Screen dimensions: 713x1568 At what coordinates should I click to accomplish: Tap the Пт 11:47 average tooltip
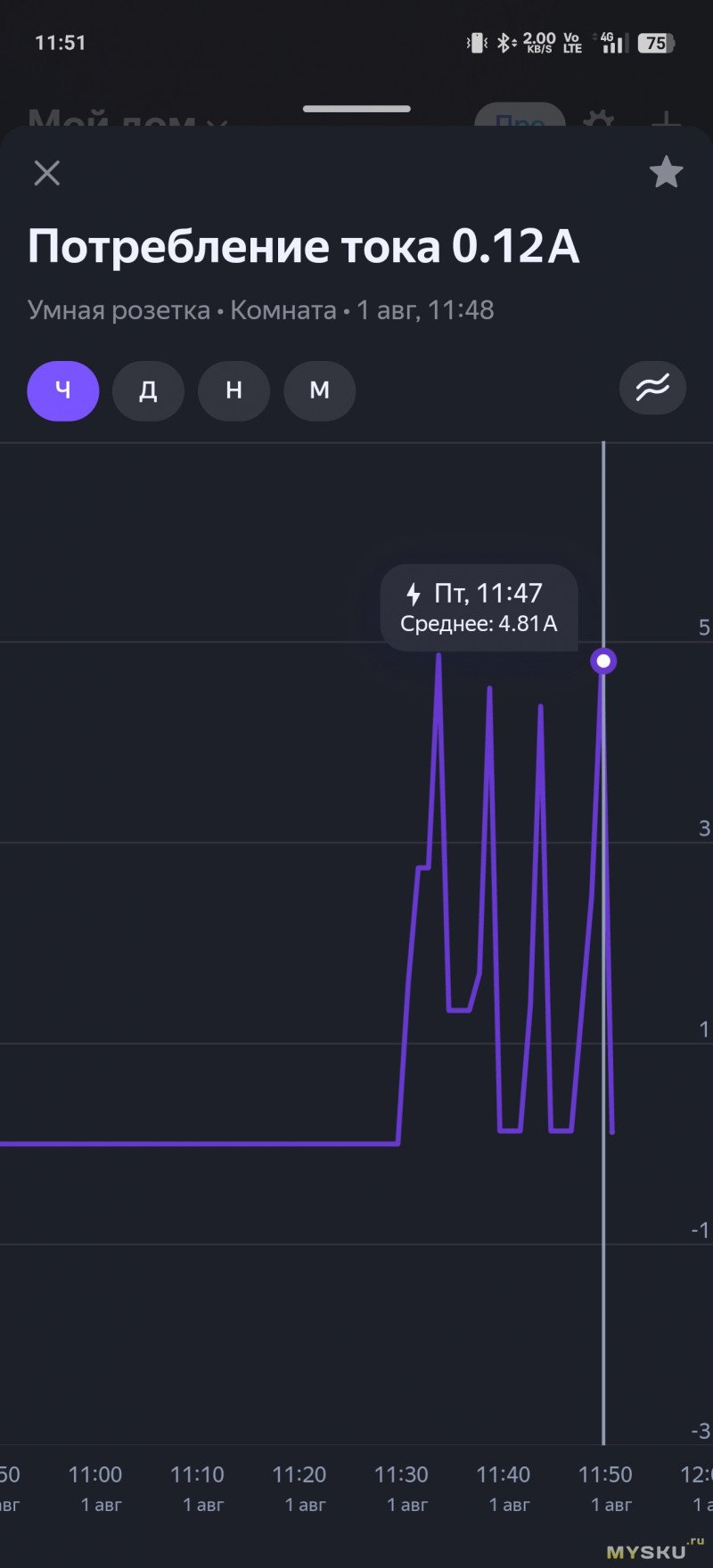(x=479, y=608)
